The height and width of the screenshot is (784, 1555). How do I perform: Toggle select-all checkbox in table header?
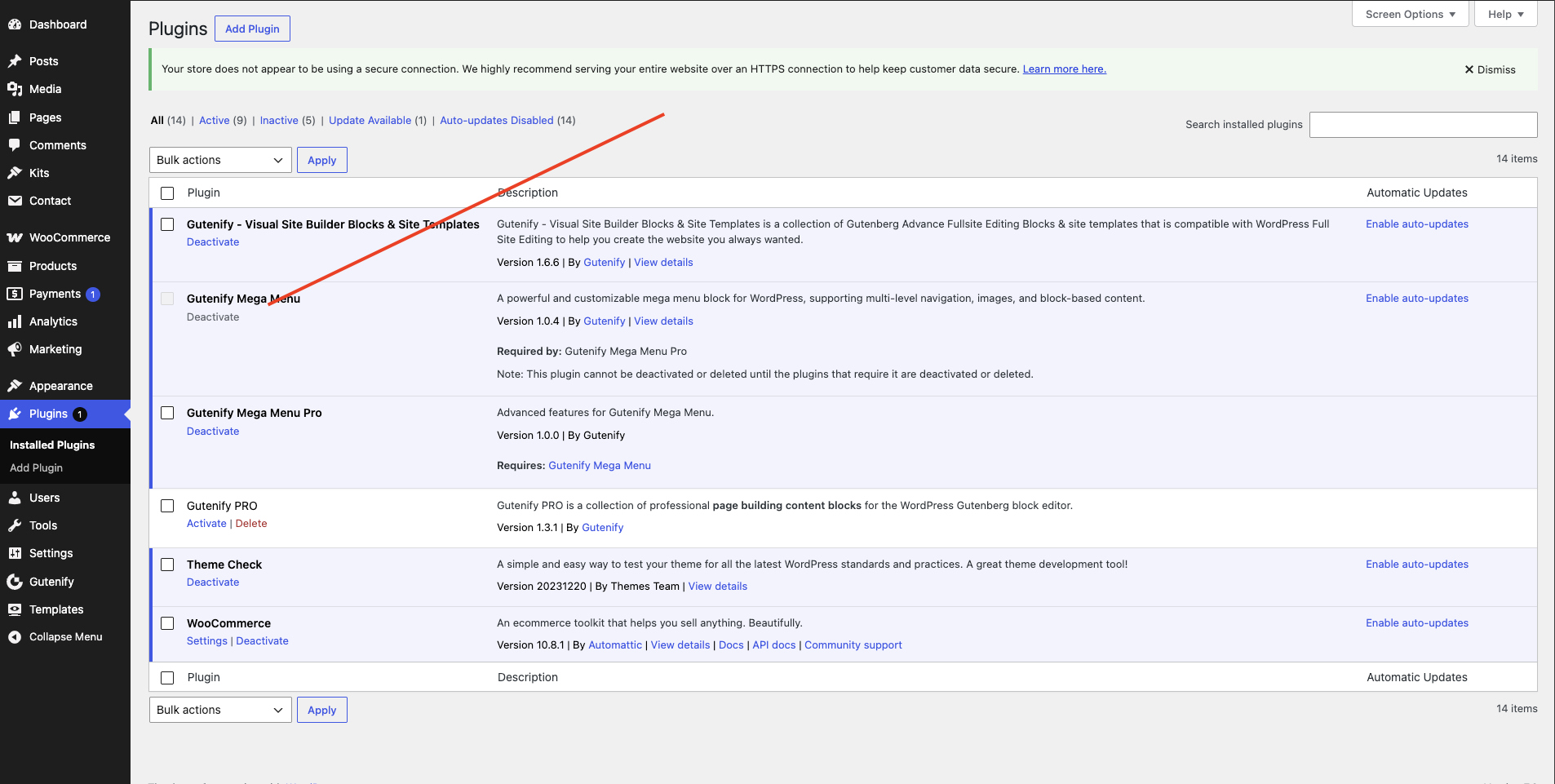[x=167, y=193]
